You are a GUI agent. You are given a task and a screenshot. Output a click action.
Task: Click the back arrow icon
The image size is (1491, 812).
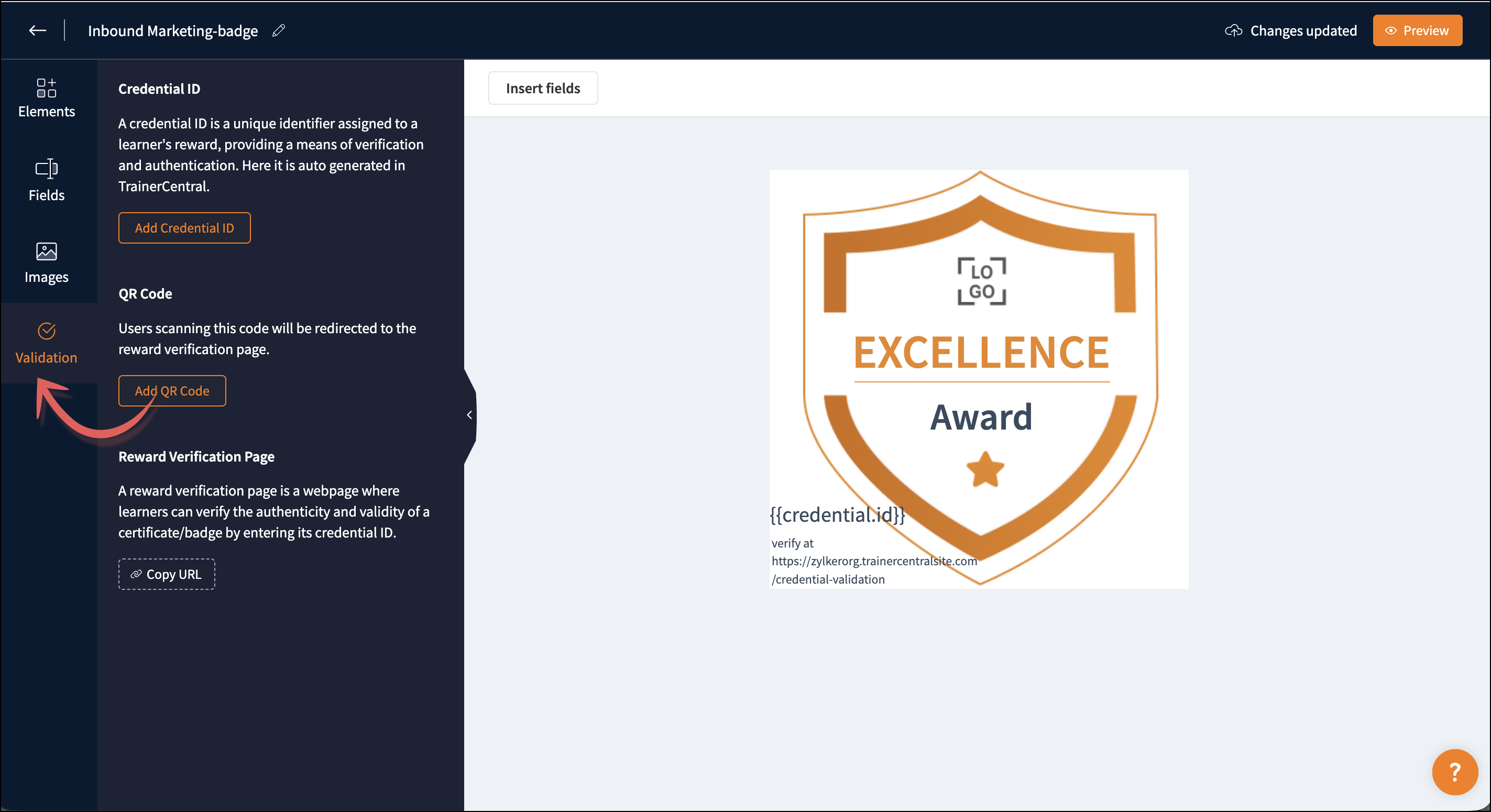point(37,30)
